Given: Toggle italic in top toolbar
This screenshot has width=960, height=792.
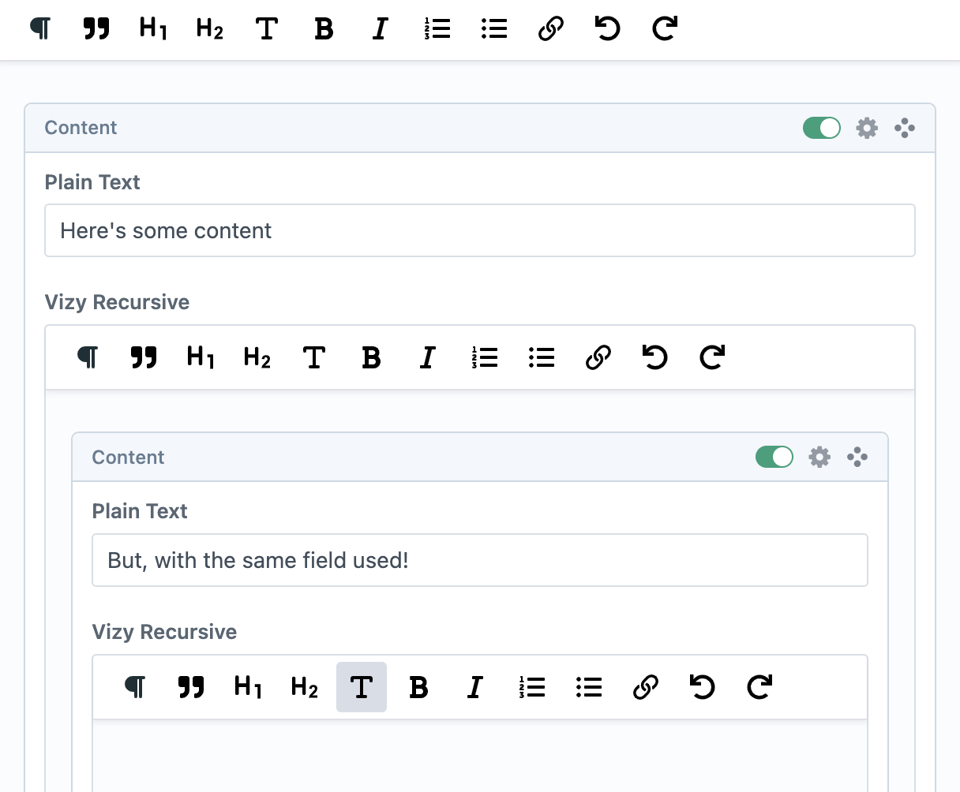Looking at the screenshot, I should coord(380,28).
